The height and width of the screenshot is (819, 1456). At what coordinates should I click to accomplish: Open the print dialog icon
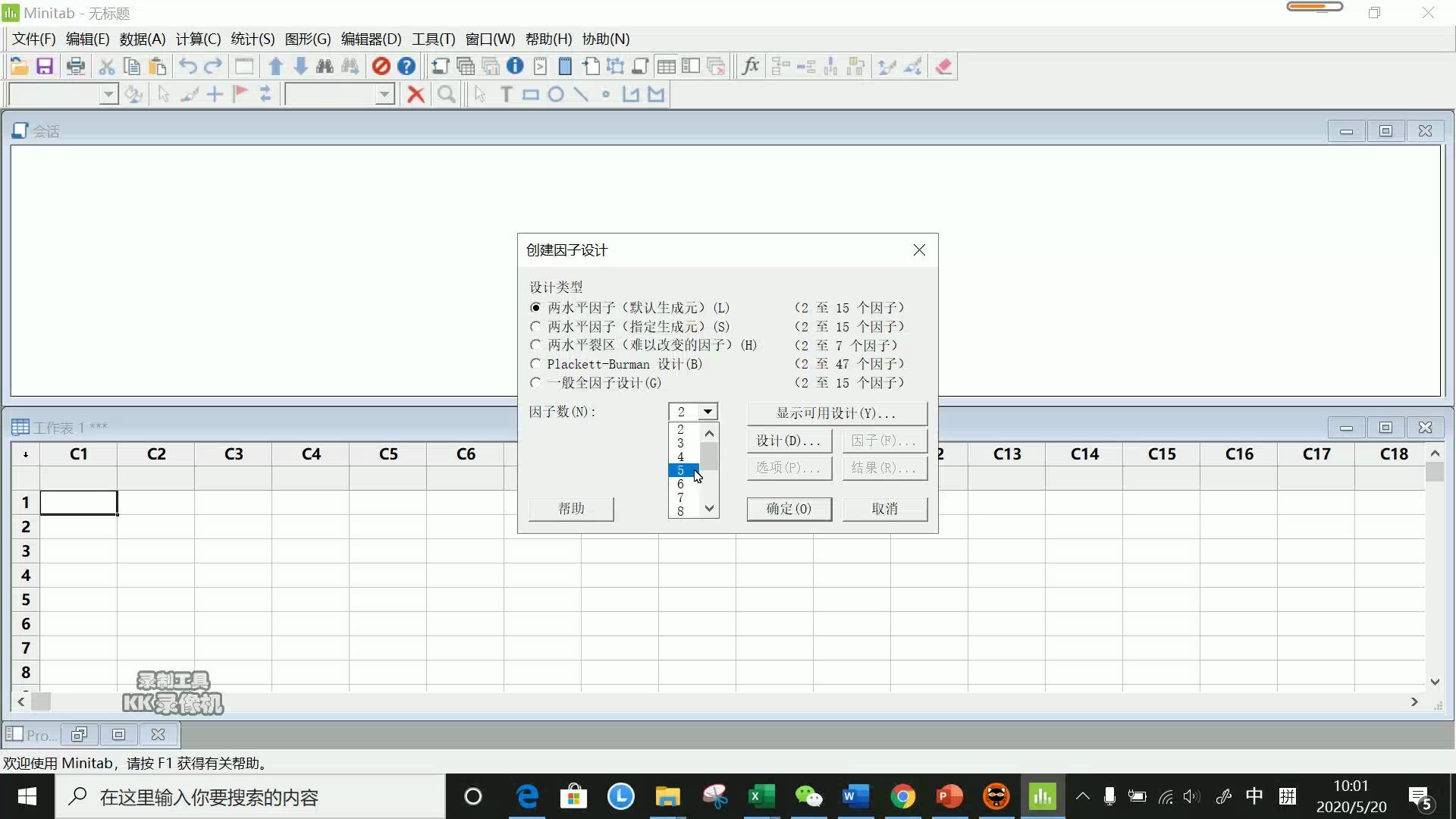[x=75, y=66]
